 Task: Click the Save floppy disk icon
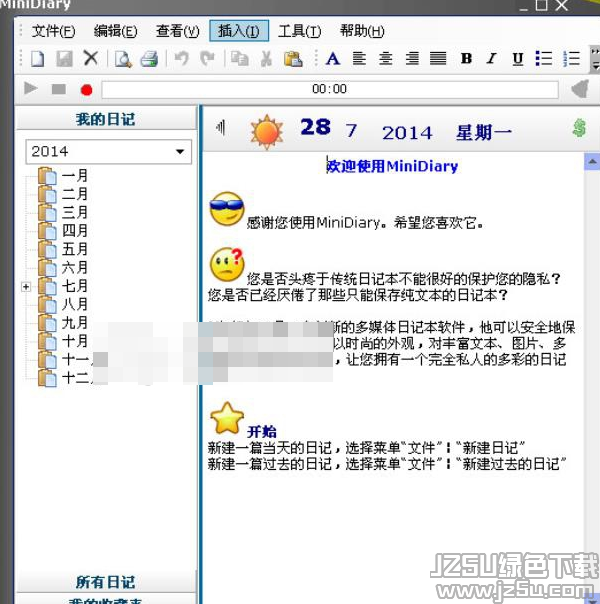point(64,59)
